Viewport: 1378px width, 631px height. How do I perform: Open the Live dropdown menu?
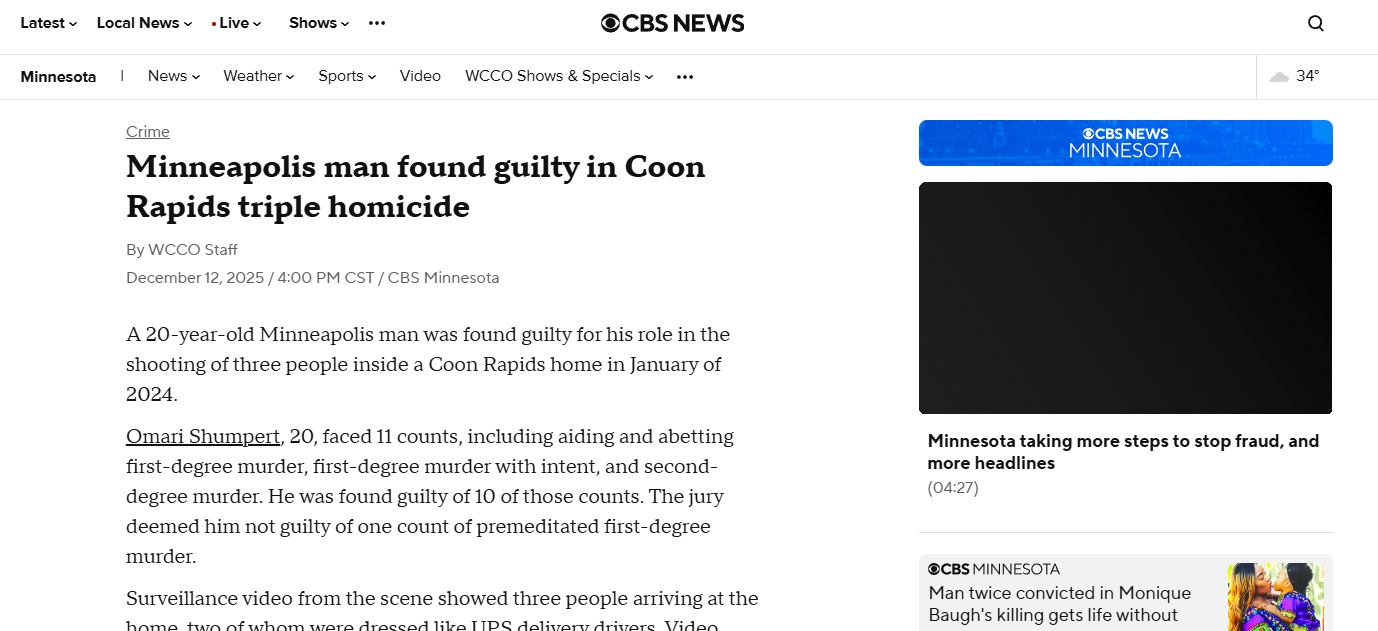coord(237,23)
